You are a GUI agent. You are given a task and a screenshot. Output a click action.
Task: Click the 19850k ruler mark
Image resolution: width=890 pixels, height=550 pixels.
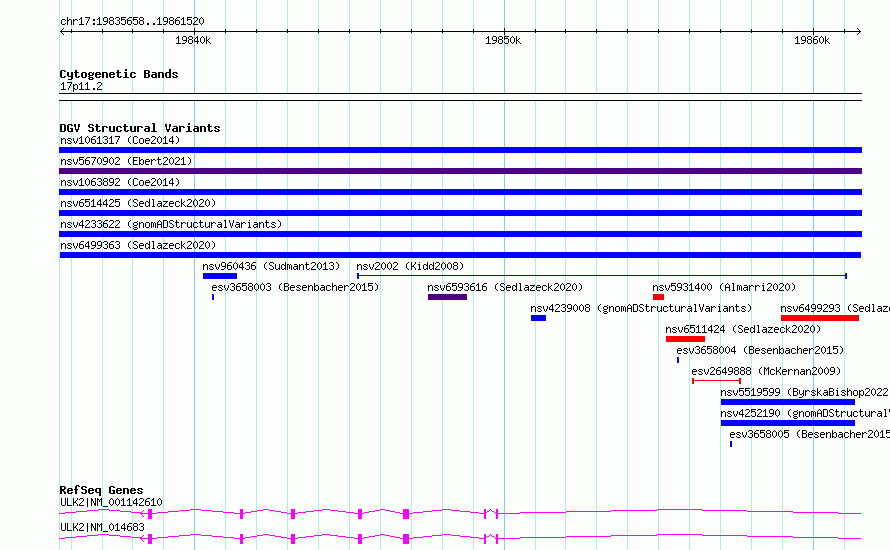(x=503, y=40)
